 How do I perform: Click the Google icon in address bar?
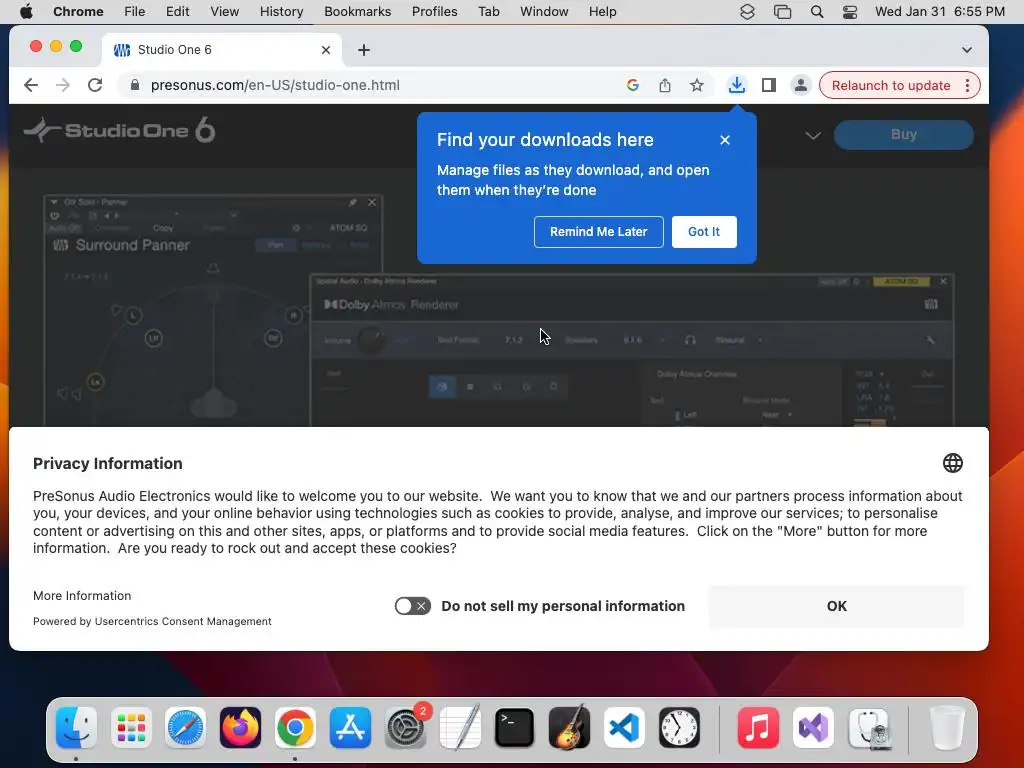click(x=632, y=86)
